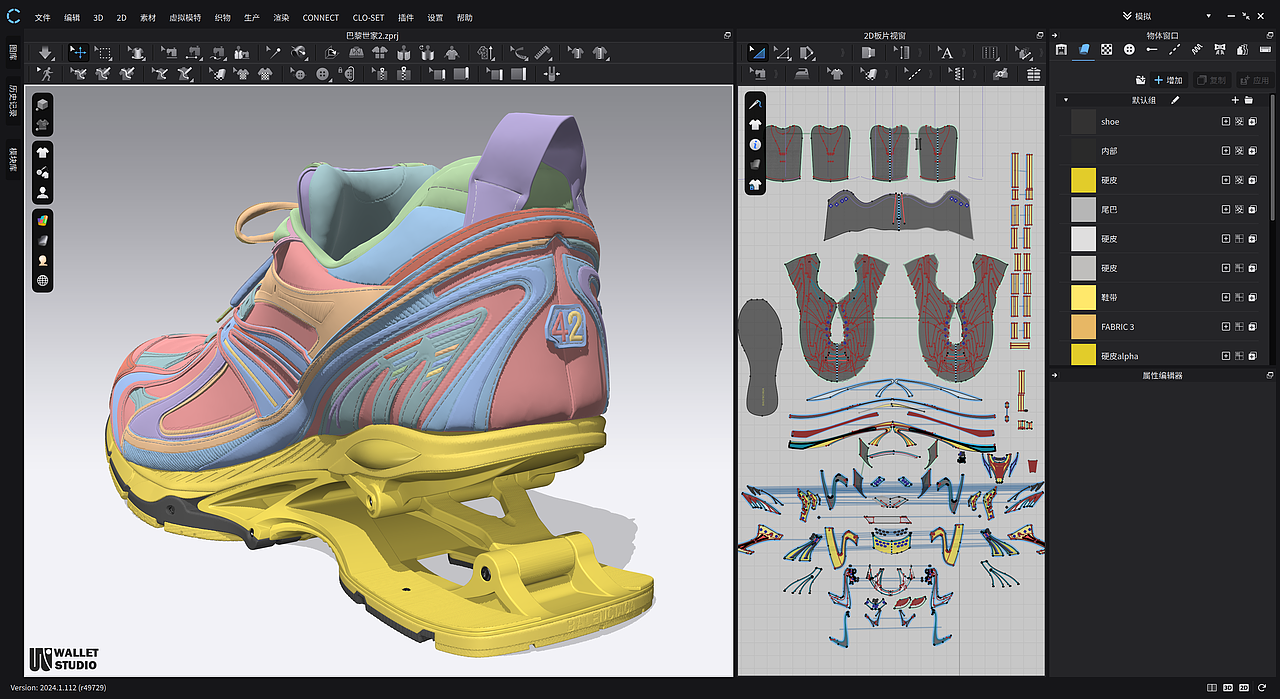1280x699 pixels.
Task: Click the walking avatar animation icon
Action: [44, 74]
